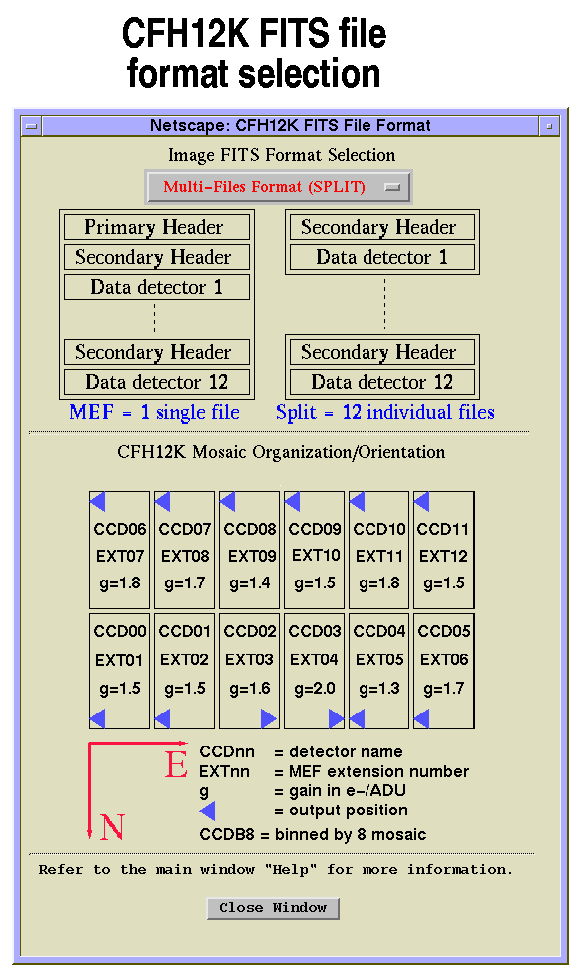
Task: Click the CCD06 output position arrow
Action: (97, 501)
